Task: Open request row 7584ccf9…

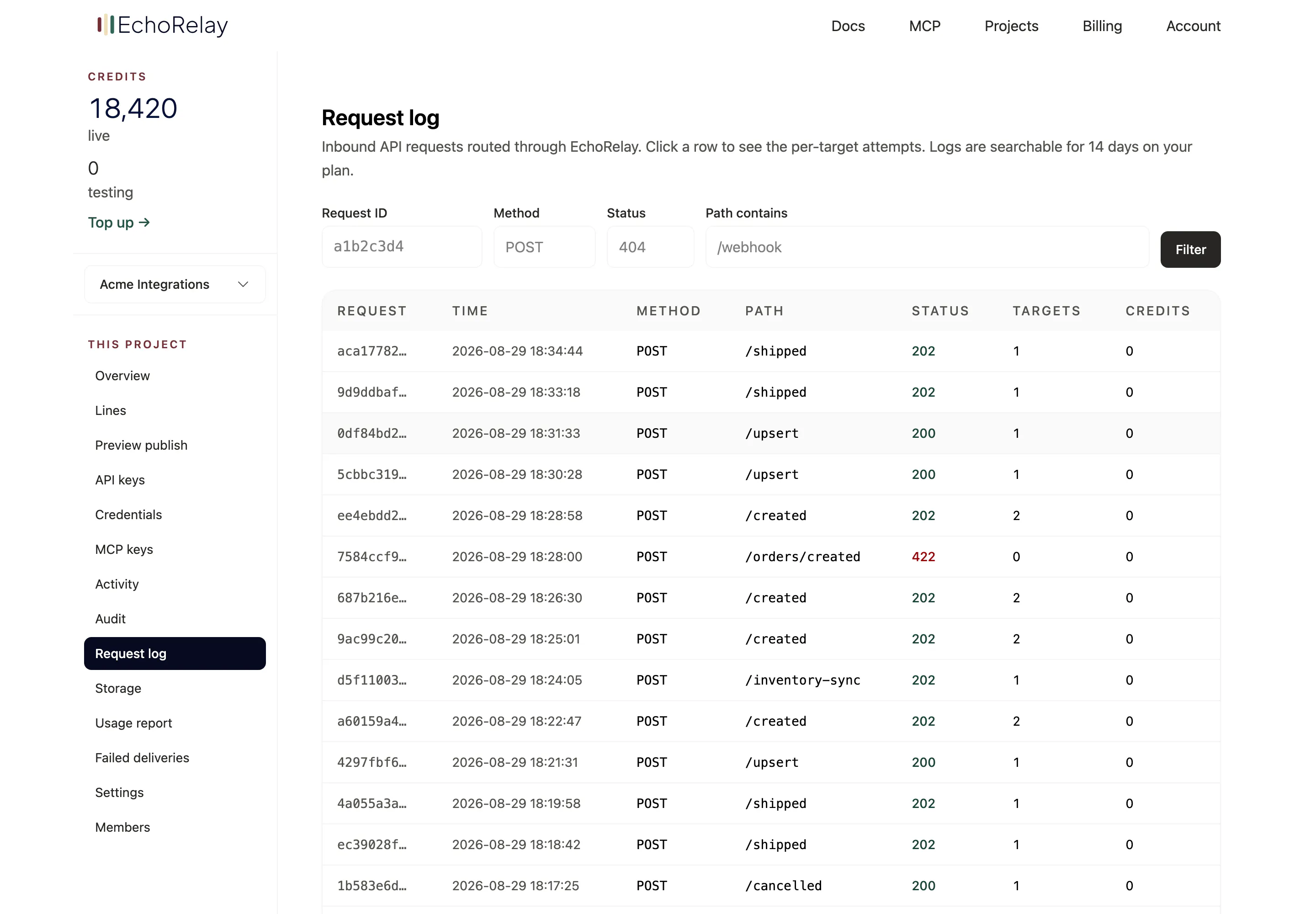Action: 771,557
